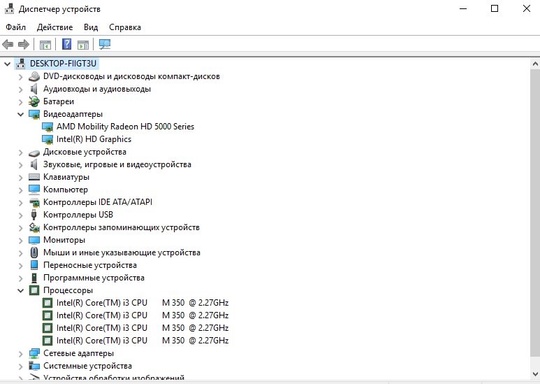Click the monitor icon beside Компьютер
Image resolution: width=540 pixels, height=384 pixels.
coord(34,189)
